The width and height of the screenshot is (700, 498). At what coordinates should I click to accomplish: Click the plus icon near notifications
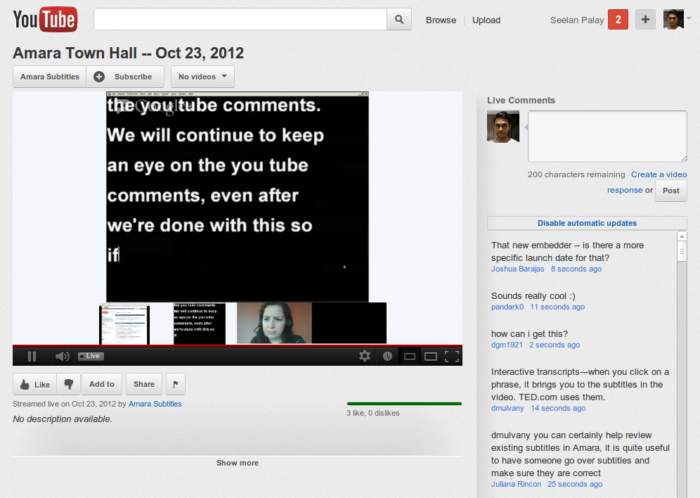pyautogui.click(x=645, y=20)
